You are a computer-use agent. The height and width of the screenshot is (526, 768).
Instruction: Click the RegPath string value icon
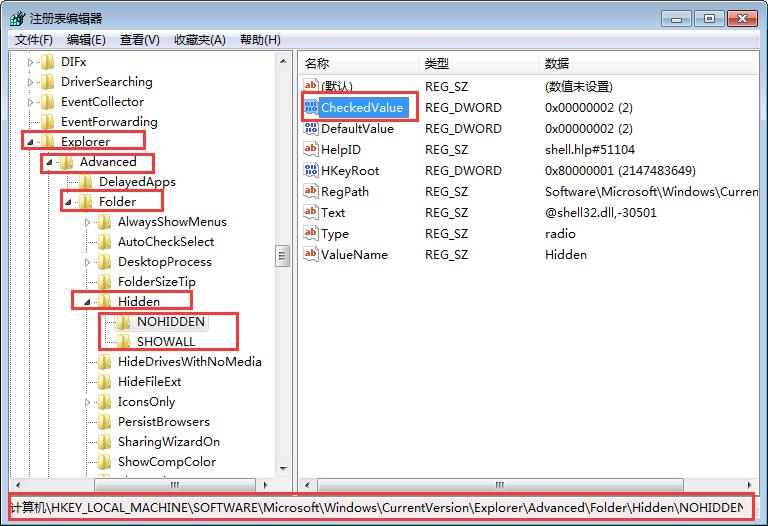pyautogui.click(x=311, y=191)
